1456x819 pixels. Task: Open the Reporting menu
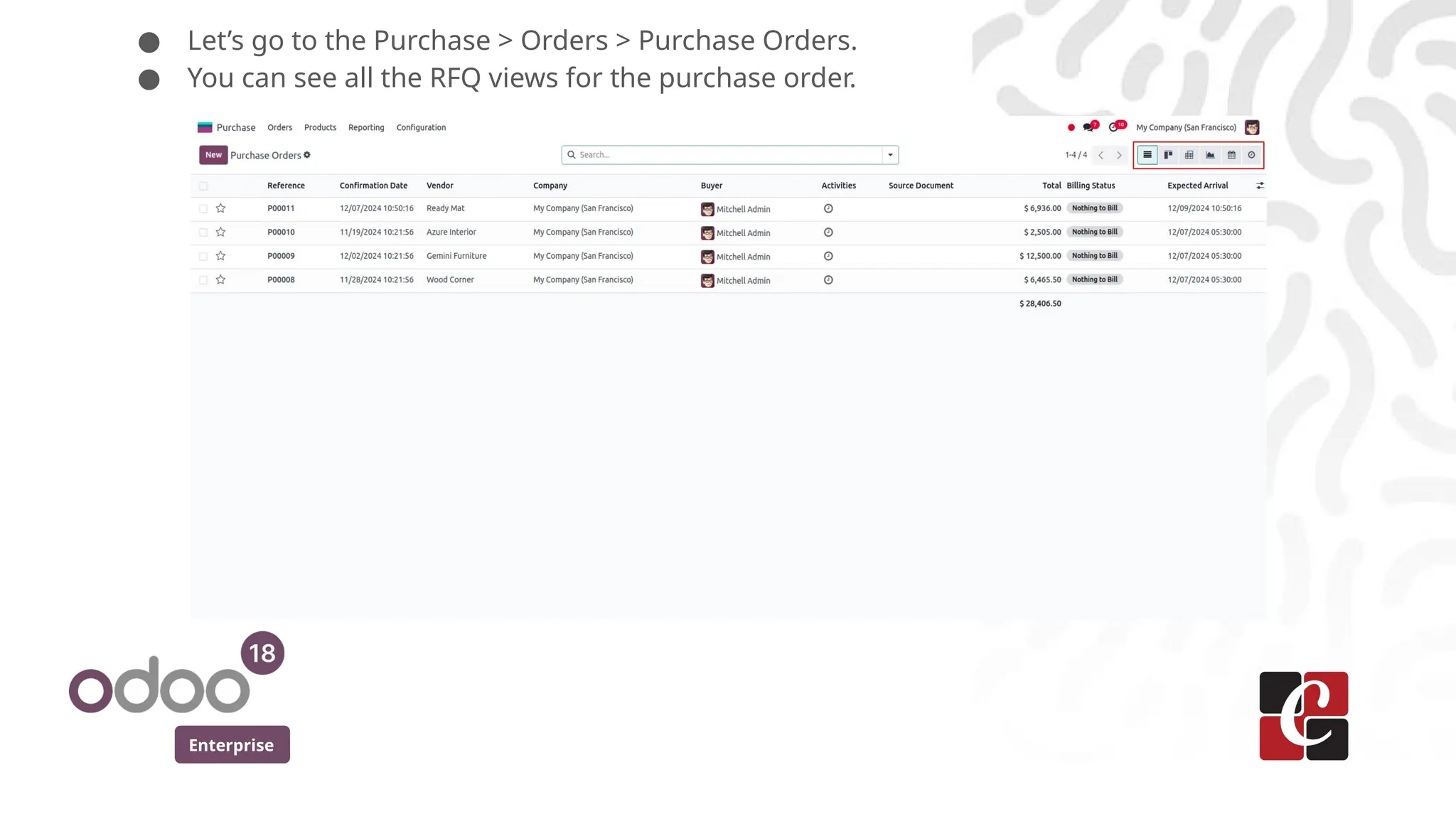[366, 128]
